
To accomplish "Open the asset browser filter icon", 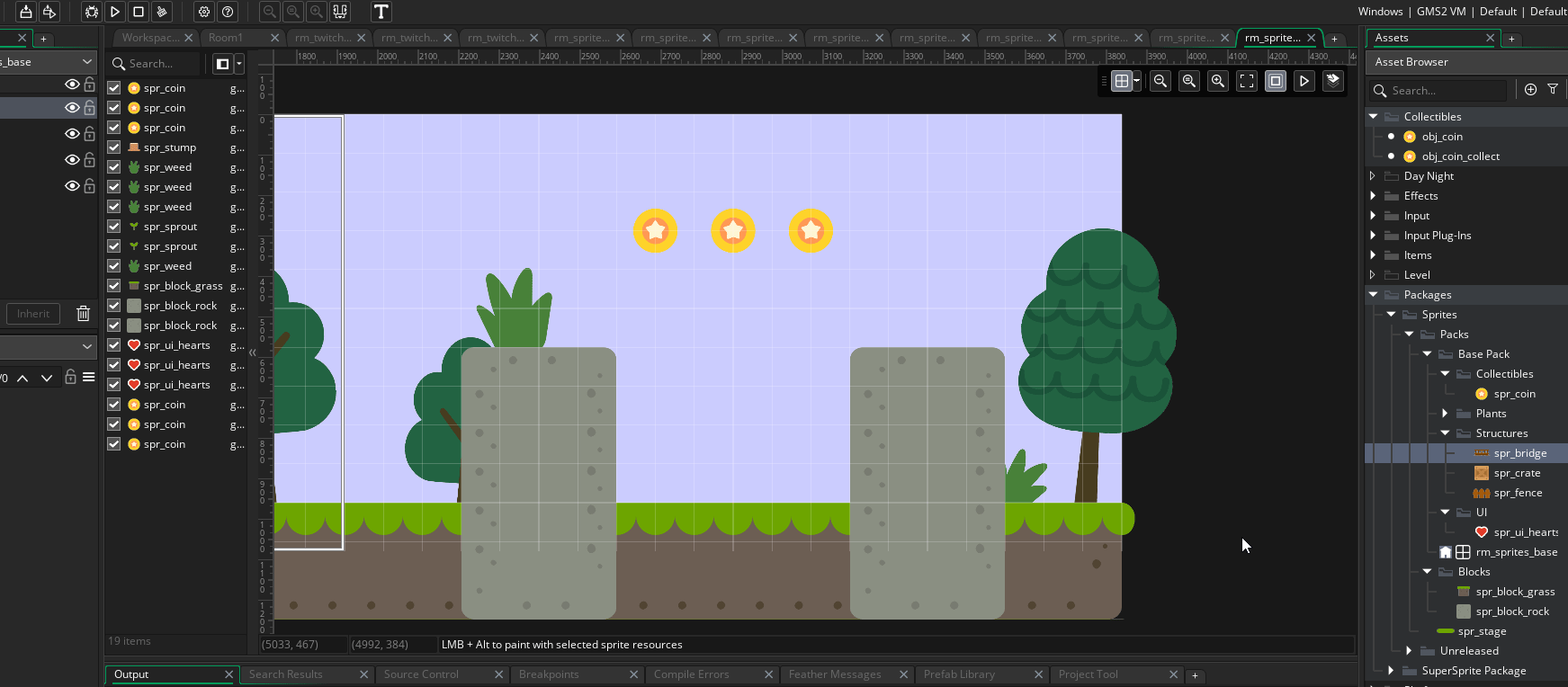I will pyautogui.click(x=1552, y=90).
